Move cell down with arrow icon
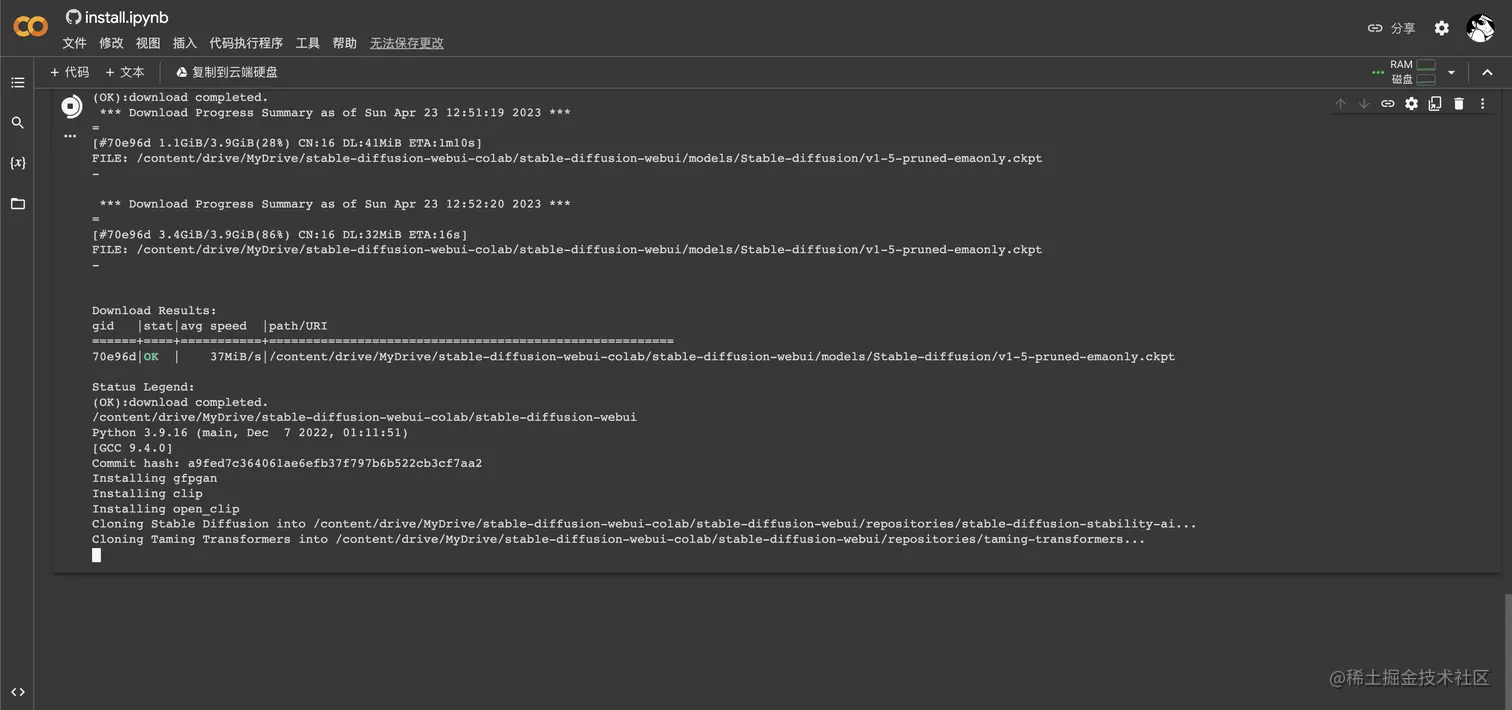The height and width of the screenshot is (710, 1512). (1364, 104)
